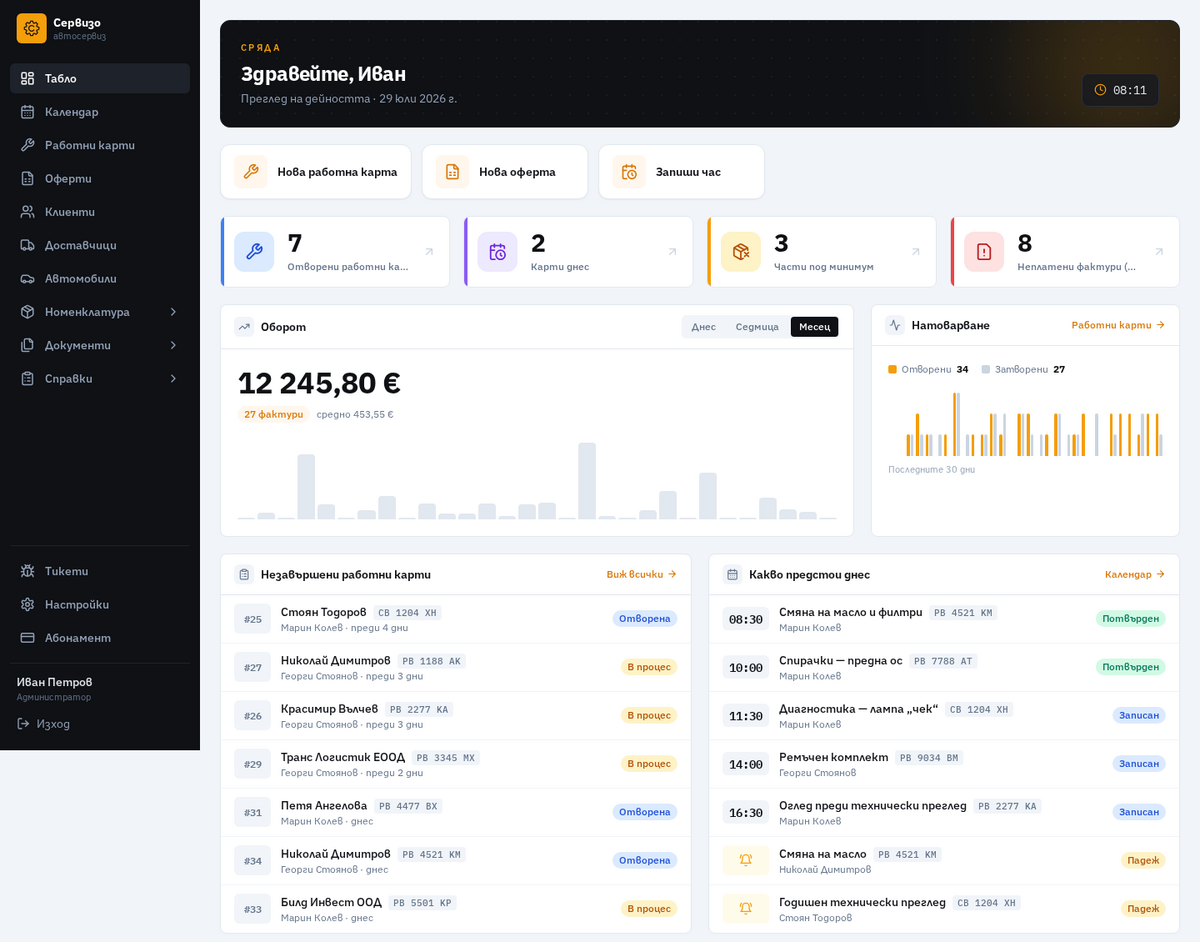1200x942 pixels.
Task: Go to Клиенти in the sidebar
Action: 100,212
